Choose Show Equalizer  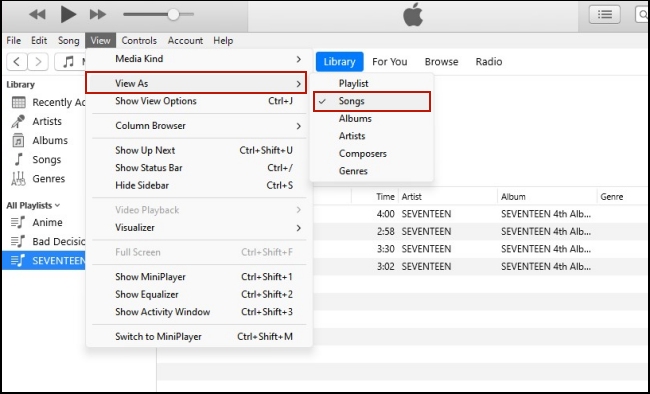pos(199,294)
